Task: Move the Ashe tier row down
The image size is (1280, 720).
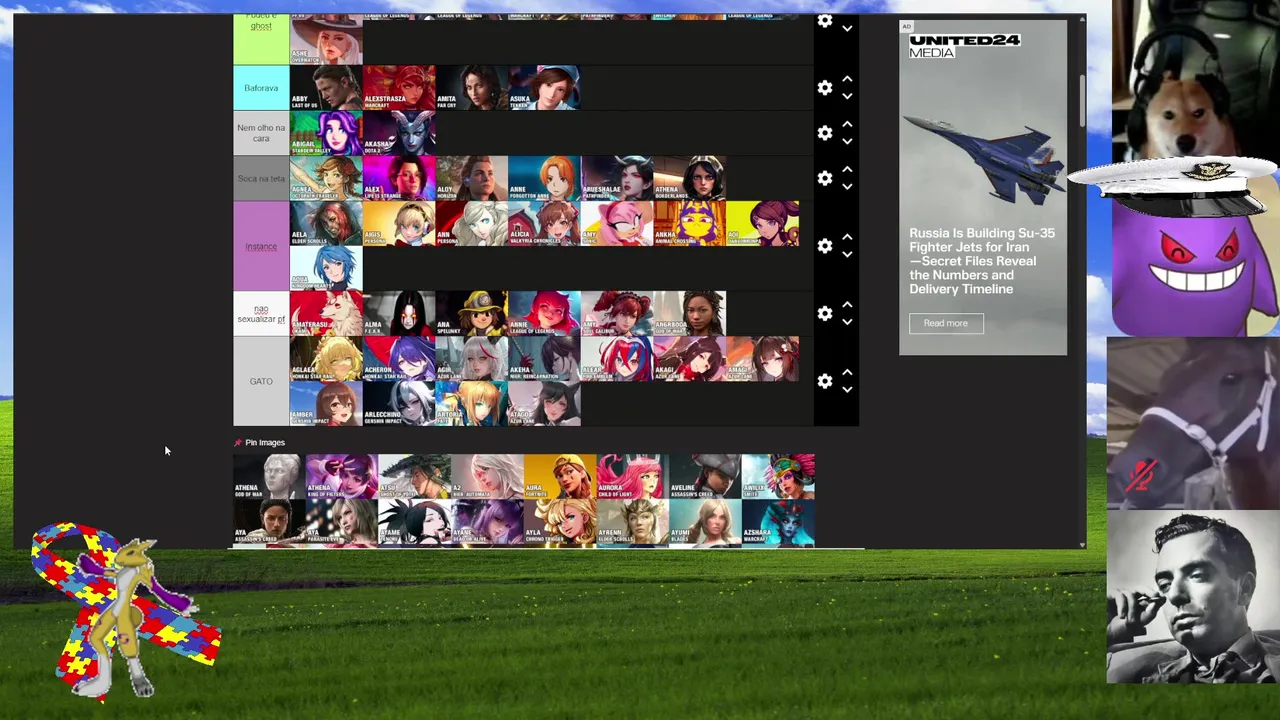Action: click(847, 29)
